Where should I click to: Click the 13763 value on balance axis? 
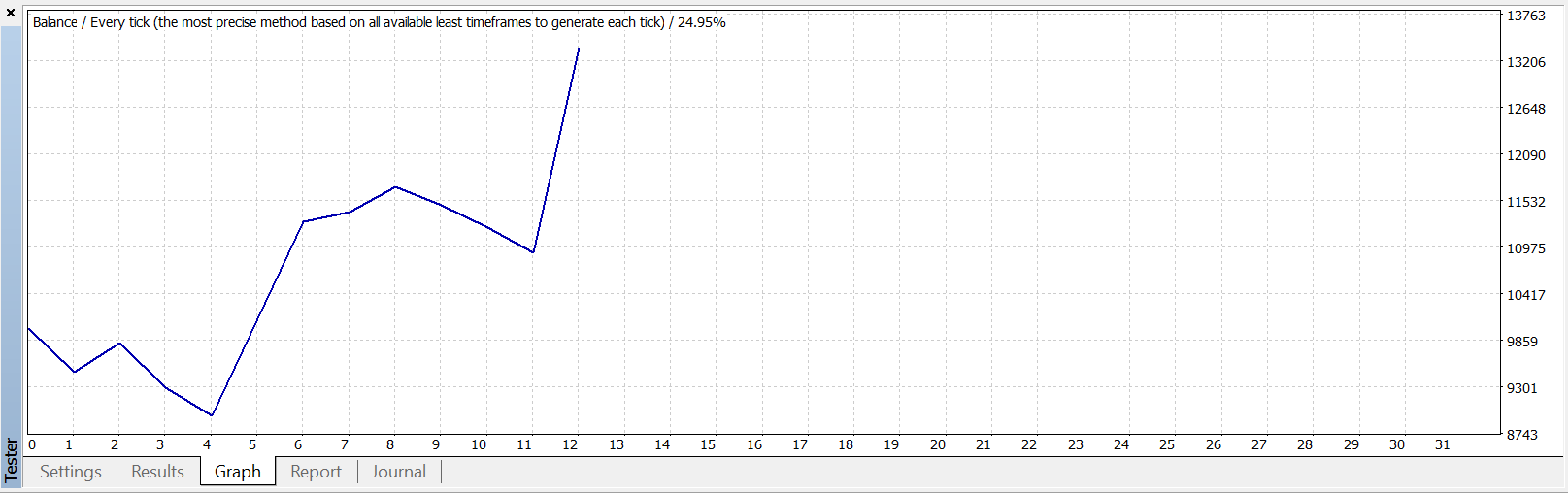click(x=1525, y=16)
